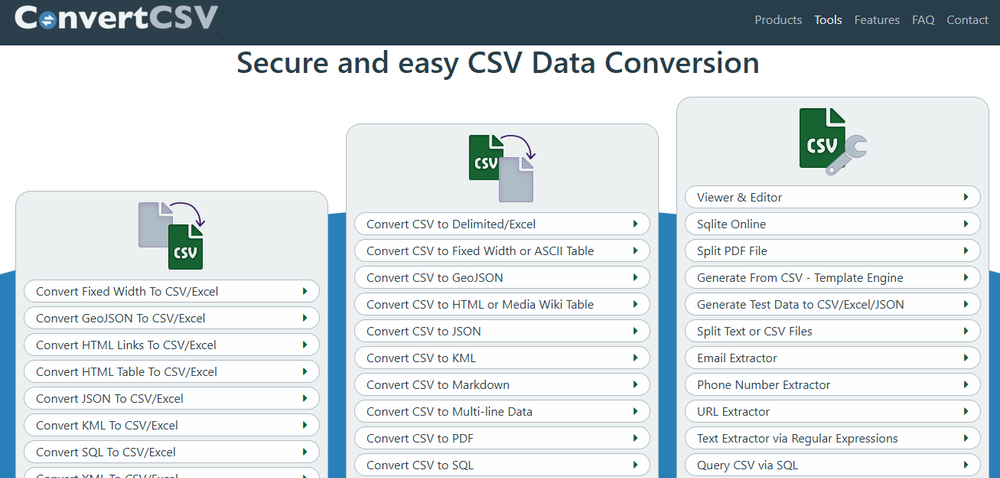Open the Split PDF File tool
The width and height of the screenshot is (1000, 478).
(x=832, y=250)
